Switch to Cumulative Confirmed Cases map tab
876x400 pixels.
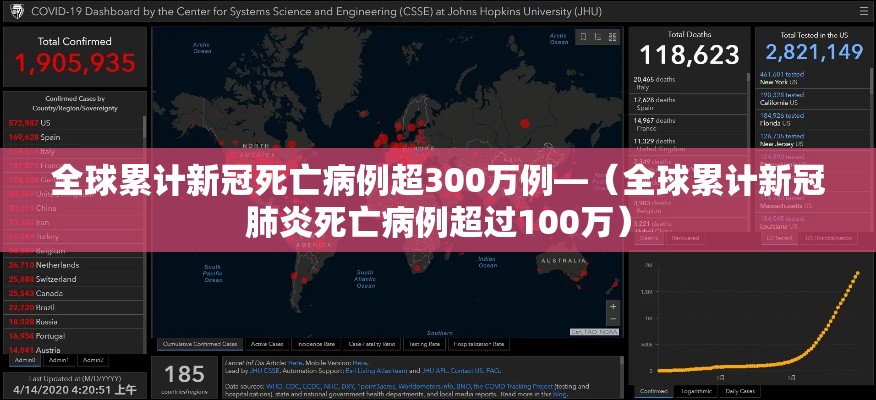point(199,344)
